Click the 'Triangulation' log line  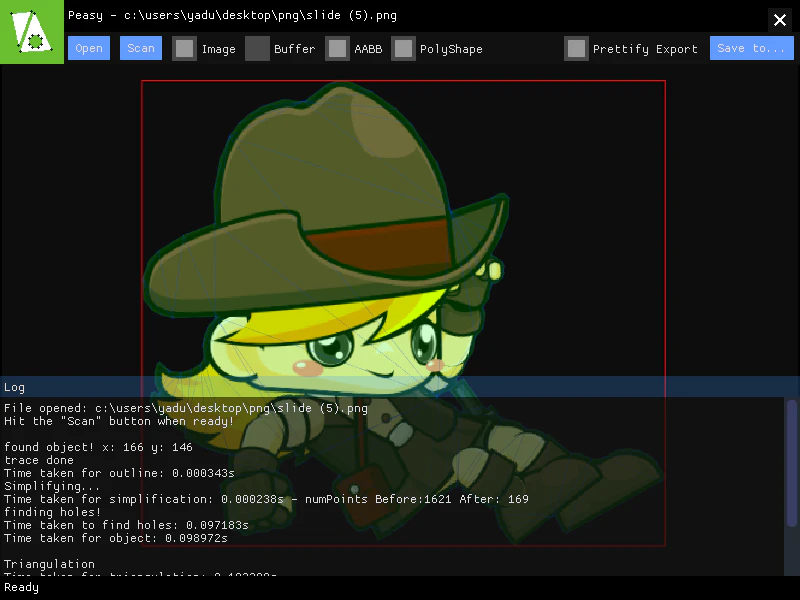pyautogui.click(x=49, y=564)
